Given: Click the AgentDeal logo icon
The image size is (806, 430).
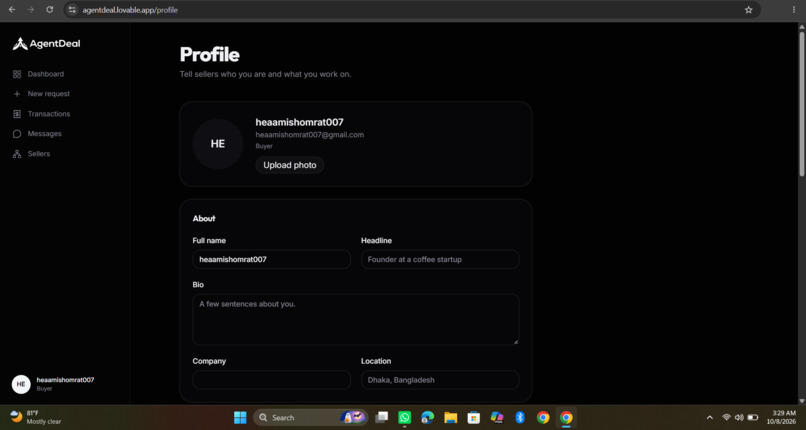Looking at the screenshot, I should [x=20, y=44].
